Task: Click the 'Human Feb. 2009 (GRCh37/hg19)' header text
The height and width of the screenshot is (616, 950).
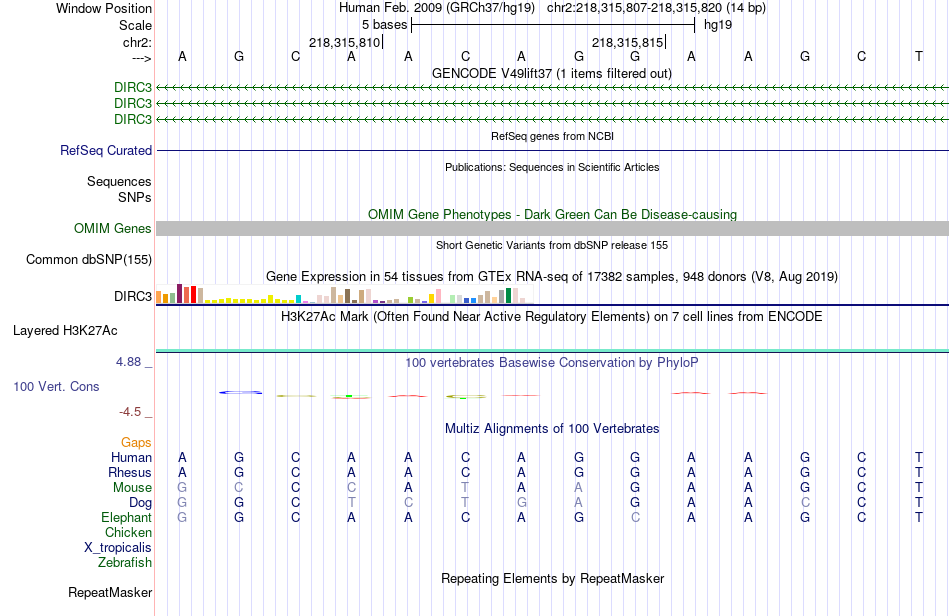Action: coord(437,8)
